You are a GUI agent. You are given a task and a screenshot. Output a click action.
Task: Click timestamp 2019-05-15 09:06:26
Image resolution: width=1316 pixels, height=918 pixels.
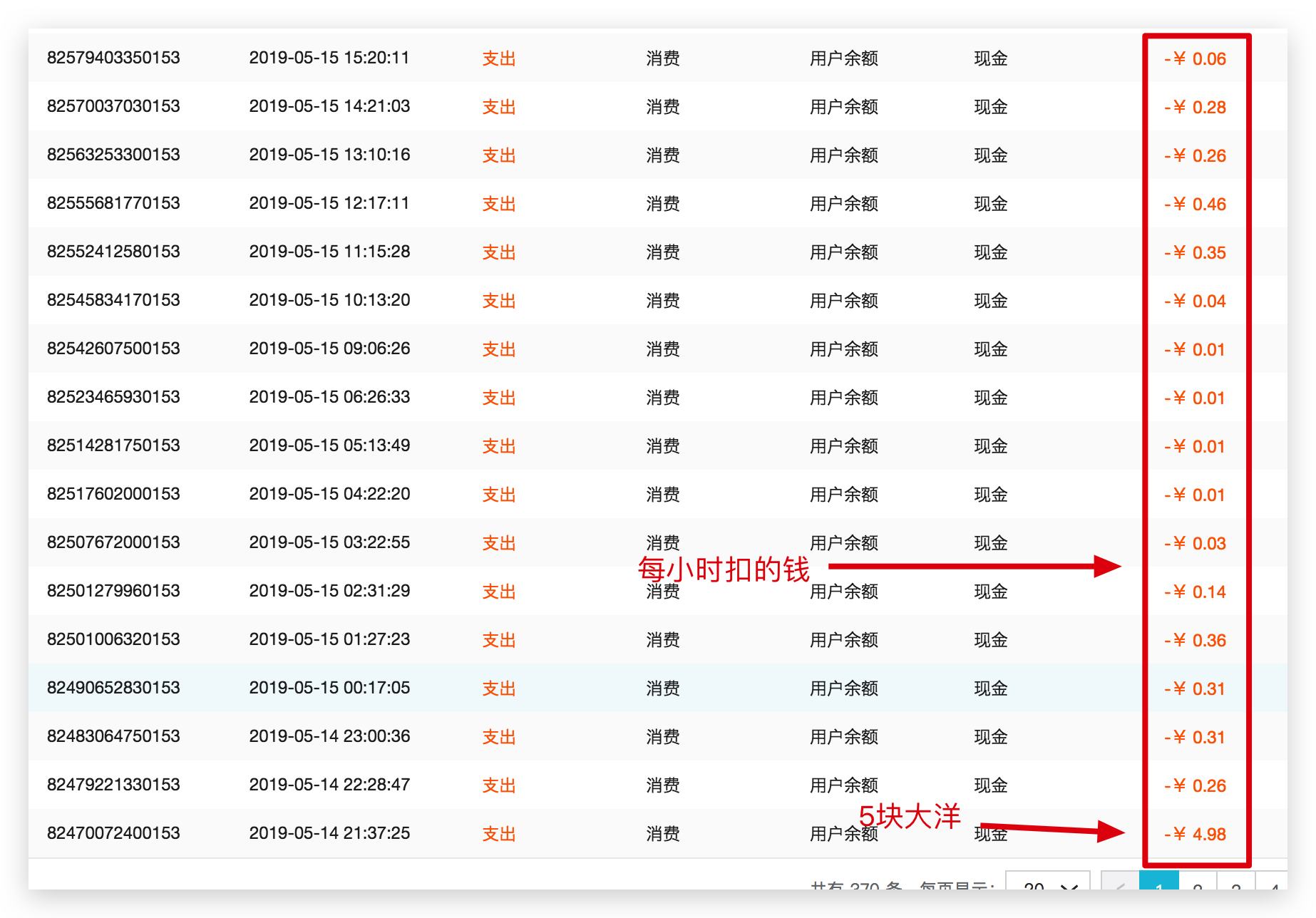(x=329, y=349)
